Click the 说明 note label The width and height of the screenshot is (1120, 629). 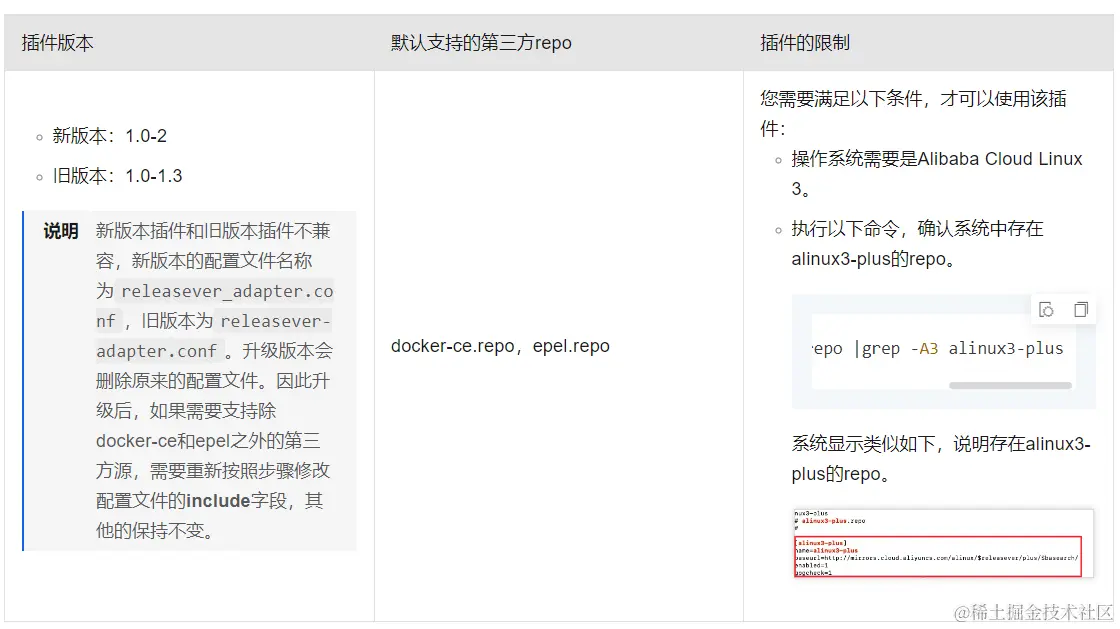point(61,231)
